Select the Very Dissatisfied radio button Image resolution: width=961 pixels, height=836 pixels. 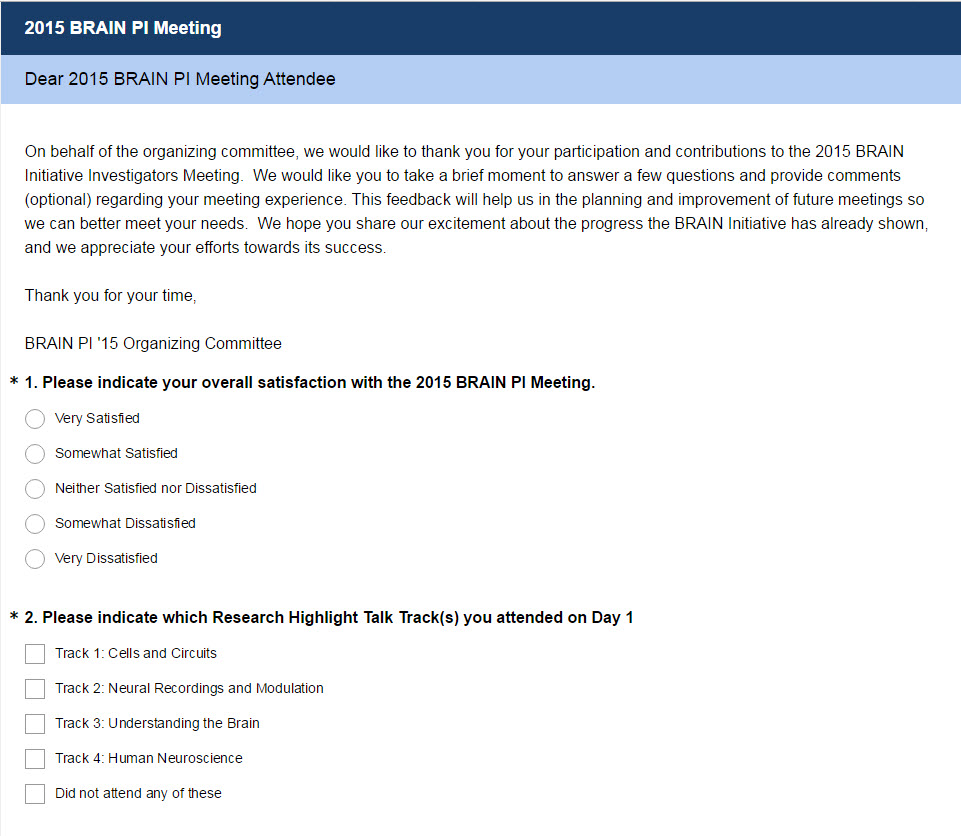pos(35,559)
